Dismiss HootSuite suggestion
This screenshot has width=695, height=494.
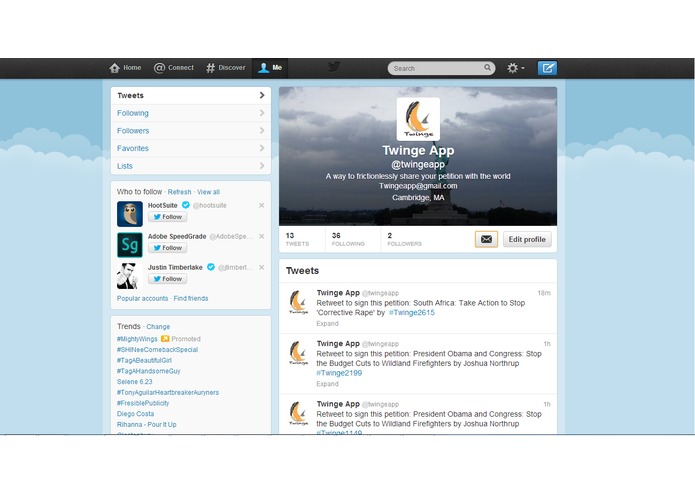point(262,205)
